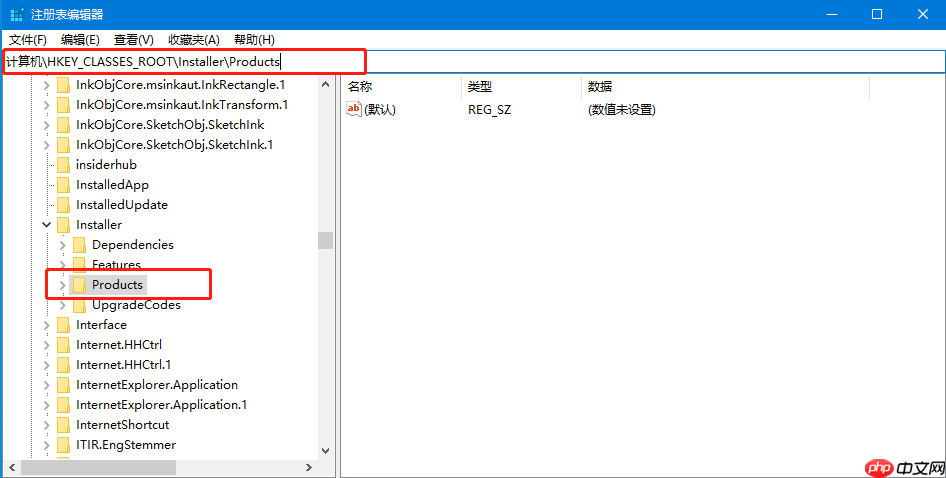Expand the Dependencies key arrow

(x=62, y=245)
